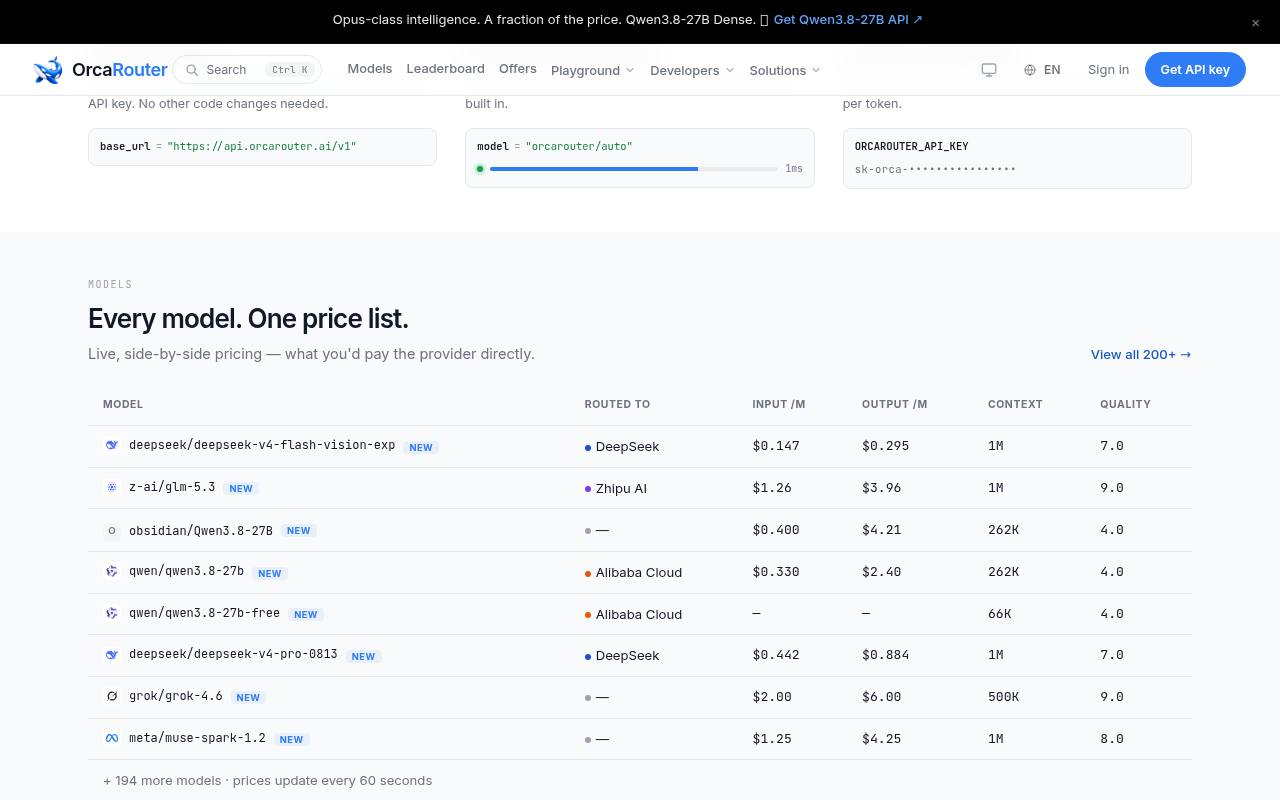Focus the Search input field
The height and width of the screenshot is (800, 1280).
[247, 70]
